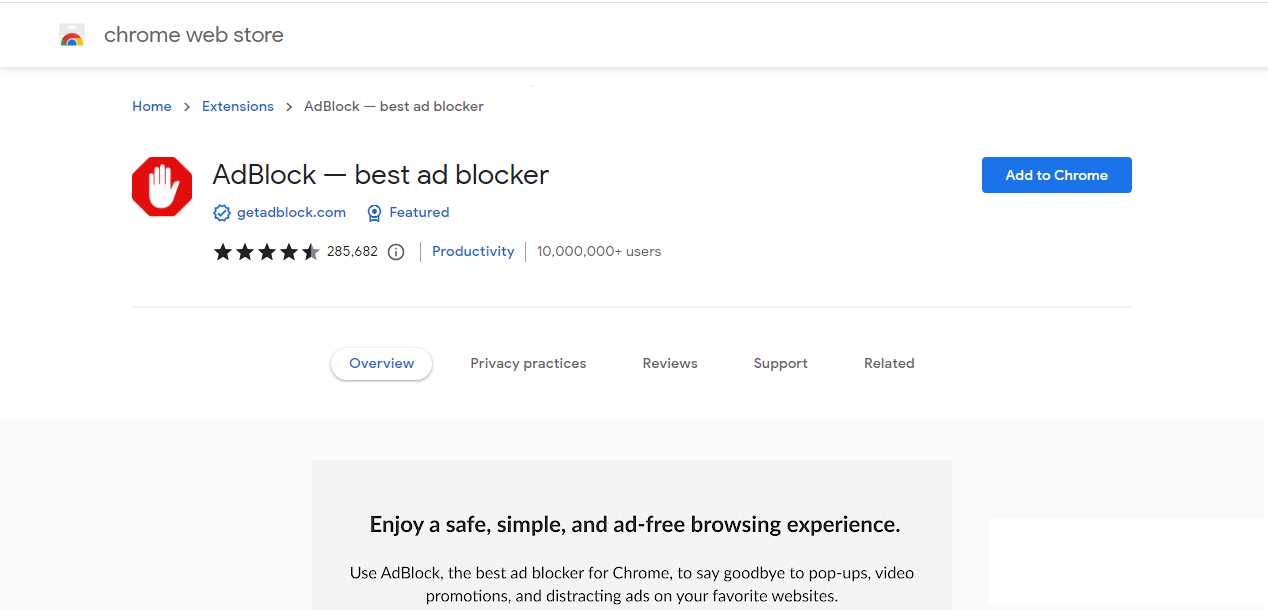Open the Reviews tab

pos(670,364)
